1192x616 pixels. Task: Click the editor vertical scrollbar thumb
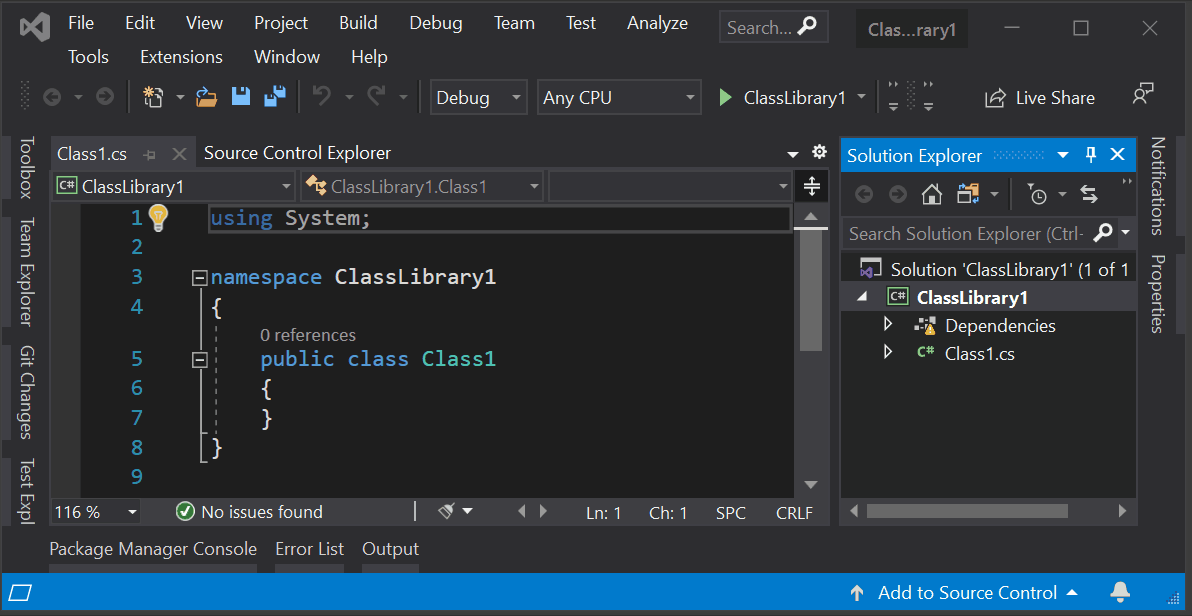tap(810, 291)
